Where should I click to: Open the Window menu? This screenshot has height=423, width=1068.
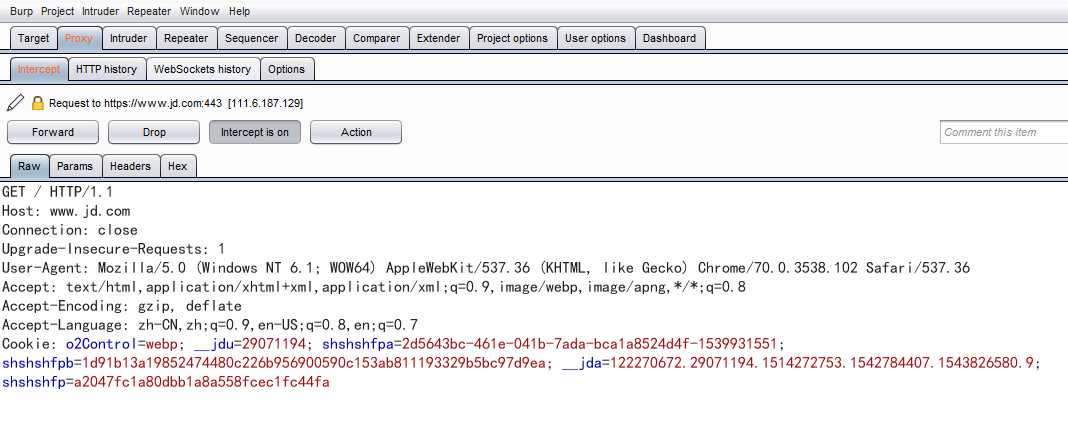(x=200, y=11)
